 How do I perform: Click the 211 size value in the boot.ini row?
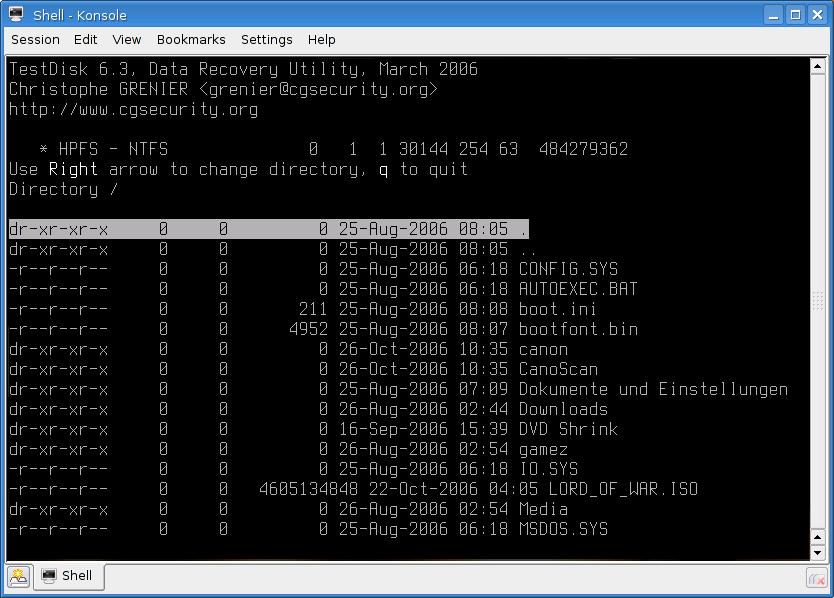(313, 309)
